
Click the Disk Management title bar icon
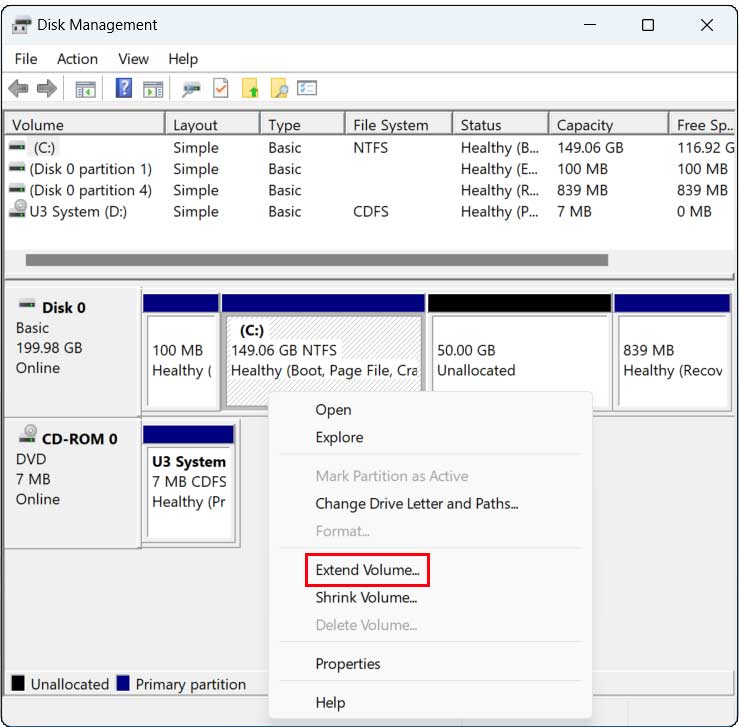click(21, 25)
